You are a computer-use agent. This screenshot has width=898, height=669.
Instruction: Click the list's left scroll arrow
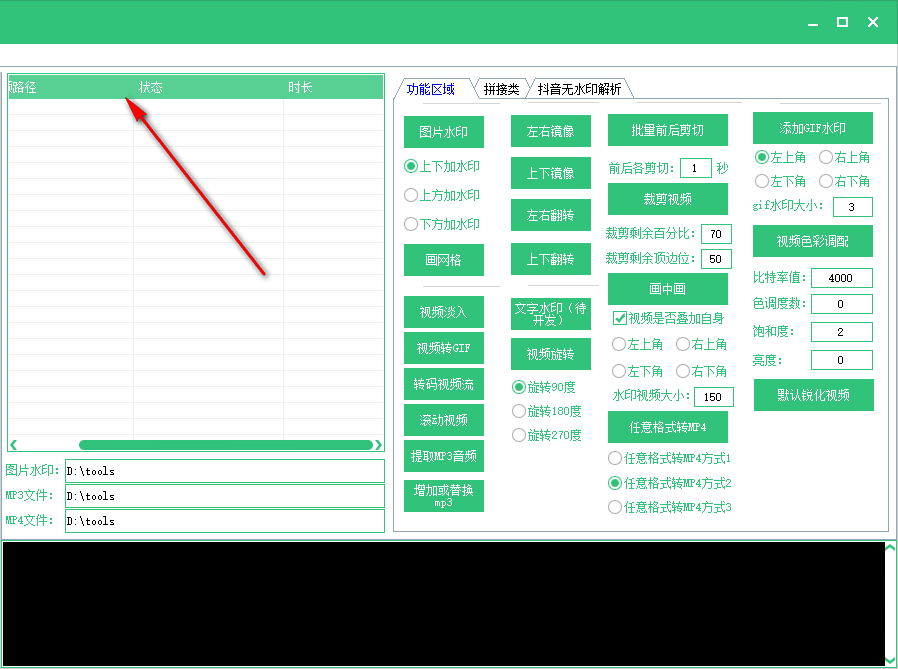[13, 445]
